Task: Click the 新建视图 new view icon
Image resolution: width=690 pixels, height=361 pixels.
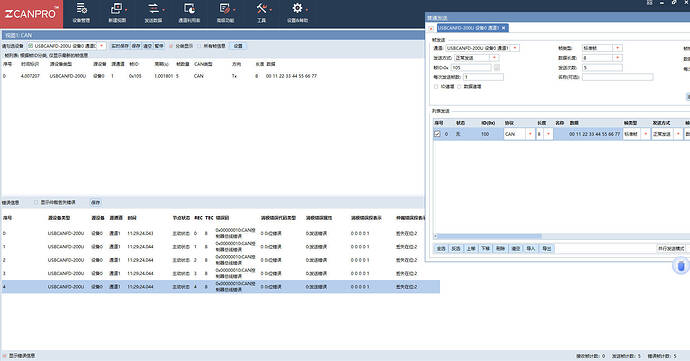Action: pyautogui.click(x=117, y=12)
